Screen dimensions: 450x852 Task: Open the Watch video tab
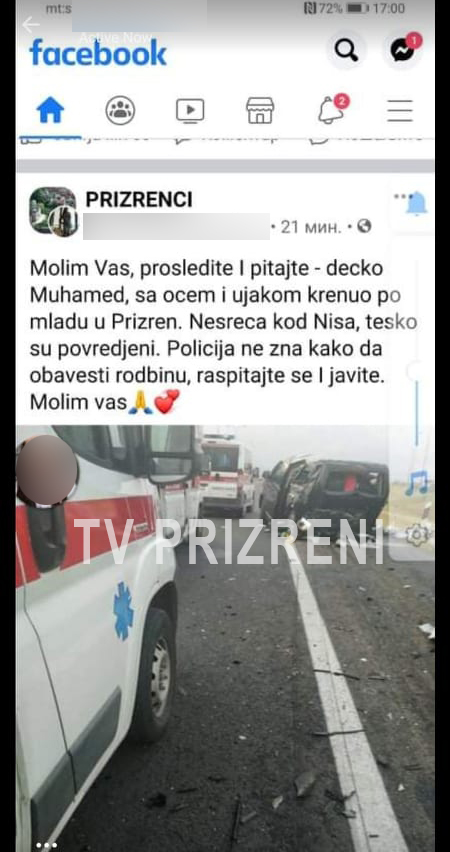[190, 111]
